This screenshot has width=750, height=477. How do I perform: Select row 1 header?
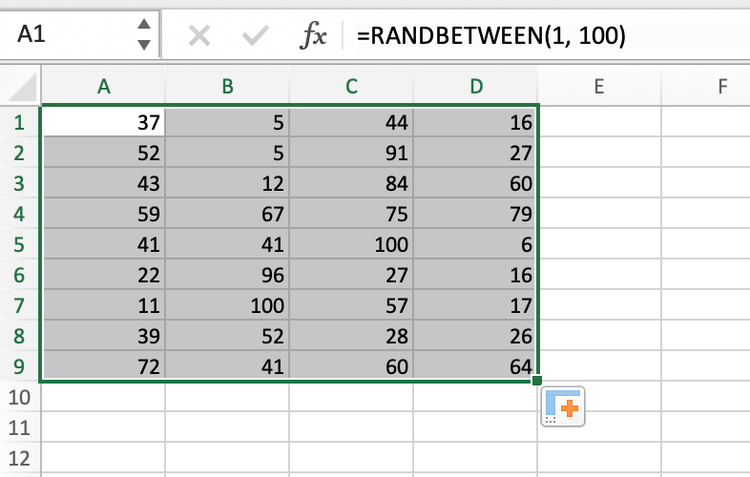click(x=20, y=122)
